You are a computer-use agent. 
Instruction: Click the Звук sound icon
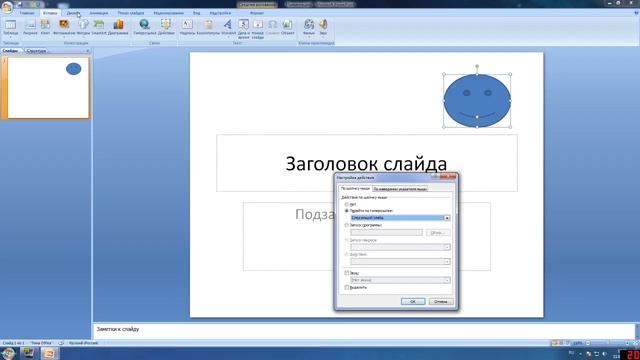click(323, 27)
